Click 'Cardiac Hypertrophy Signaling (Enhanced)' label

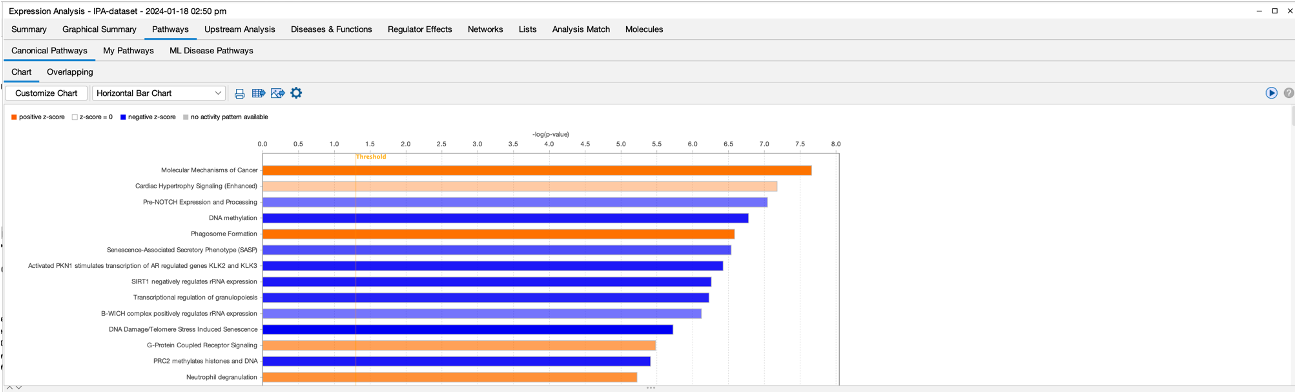tap(197, 186)
